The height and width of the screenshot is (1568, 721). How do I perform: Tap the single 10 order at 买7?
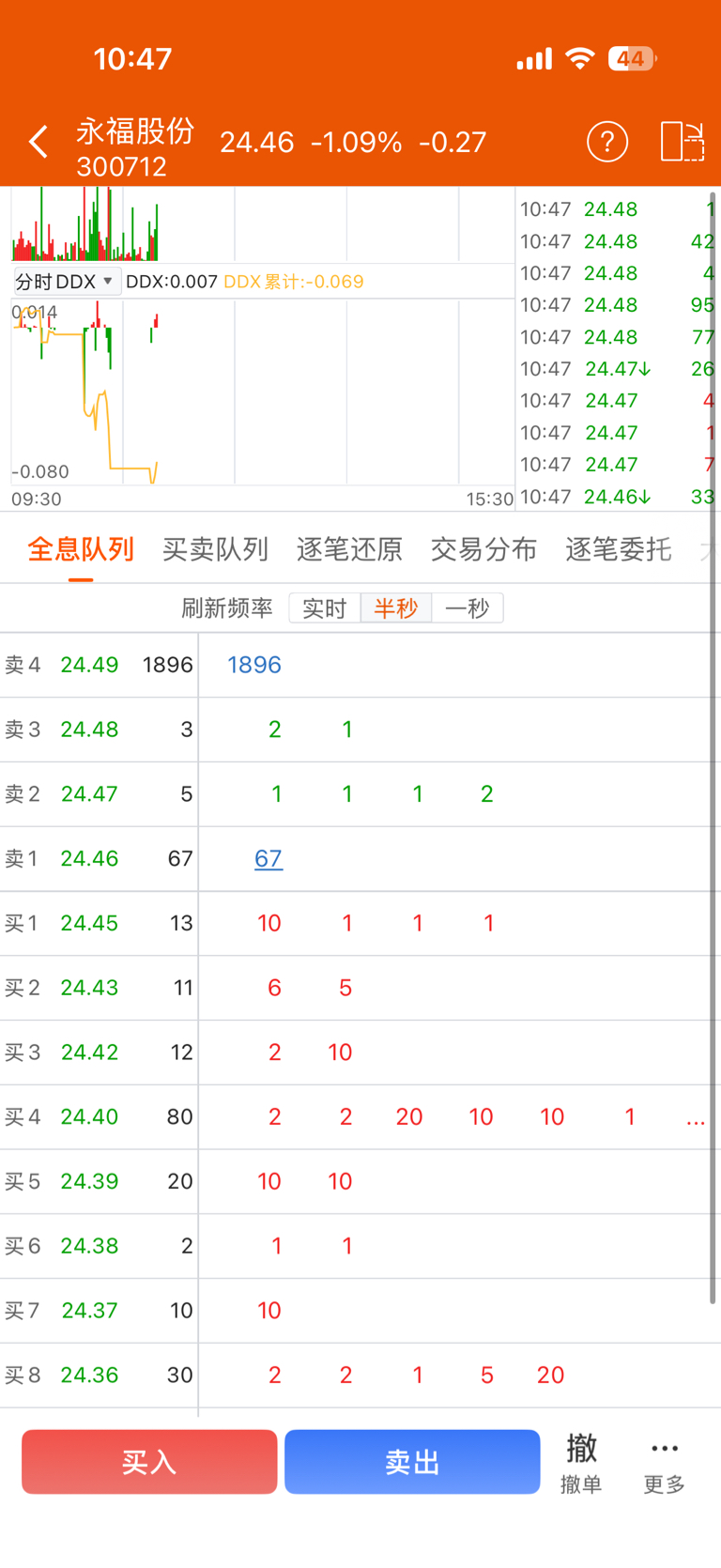[269, 1311]
